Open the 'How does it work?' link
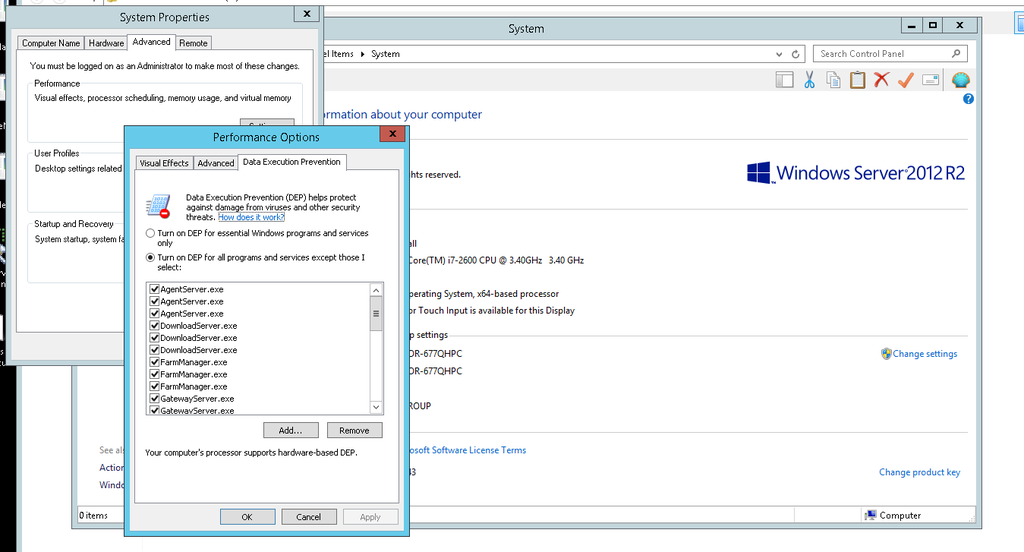The image size is (1024, 552). pyautogui.click(x=251, y=217)
